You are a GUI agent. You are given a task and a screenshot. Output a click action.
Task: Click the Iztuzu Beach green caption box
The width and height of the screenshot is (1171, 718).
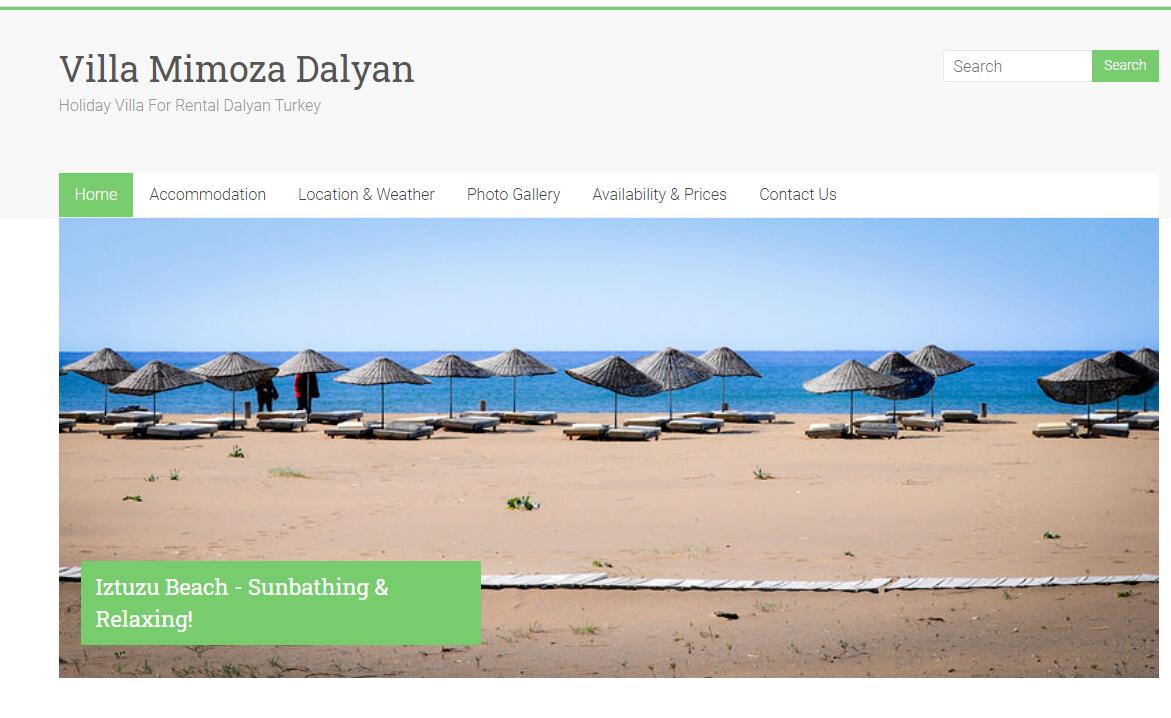(x=281, y=603)
